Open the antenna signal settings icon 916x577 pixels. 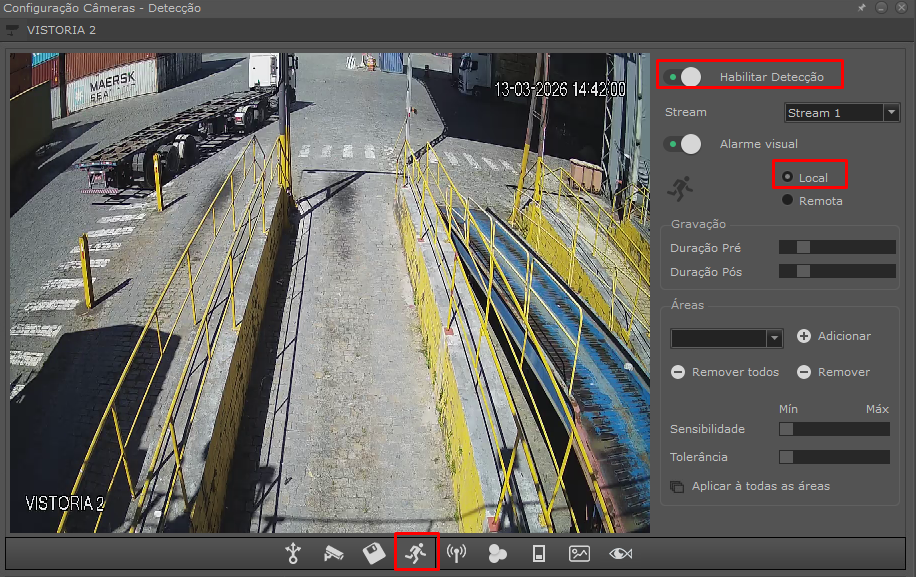point(457,553)
